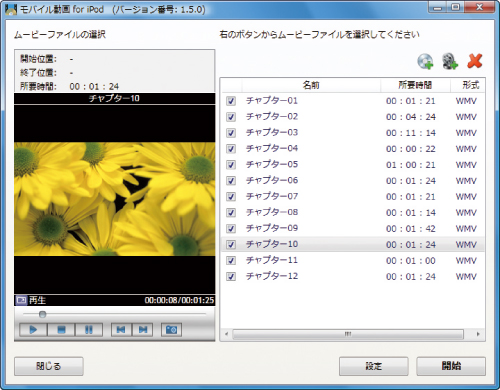Click WMV format in チャプター08 row
The height and width of the screenshot is (390, 500).
(466, 213)
